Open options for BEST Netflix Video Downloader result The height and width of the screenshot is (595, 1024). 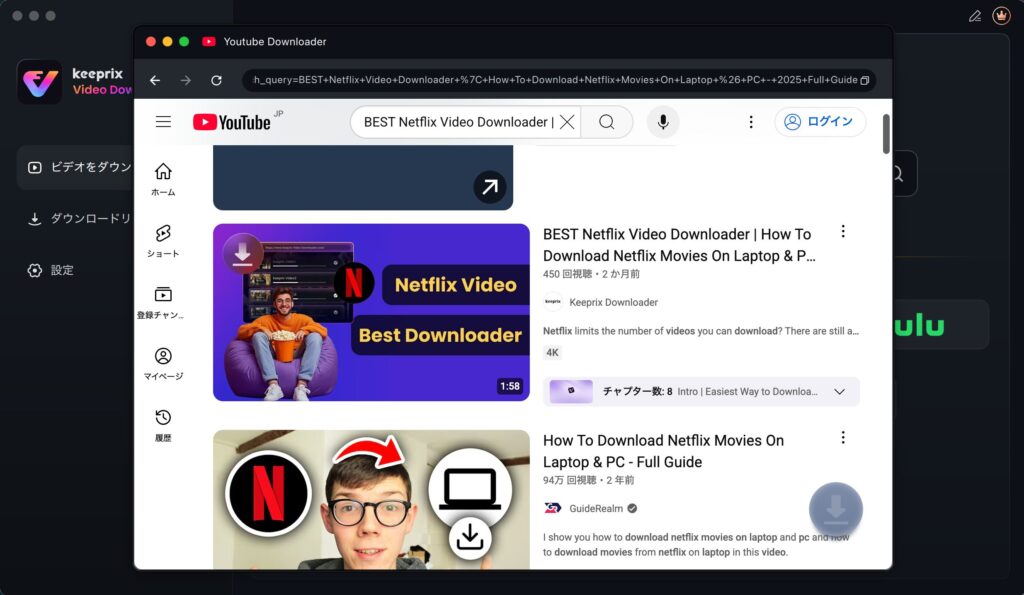[843, 231]
